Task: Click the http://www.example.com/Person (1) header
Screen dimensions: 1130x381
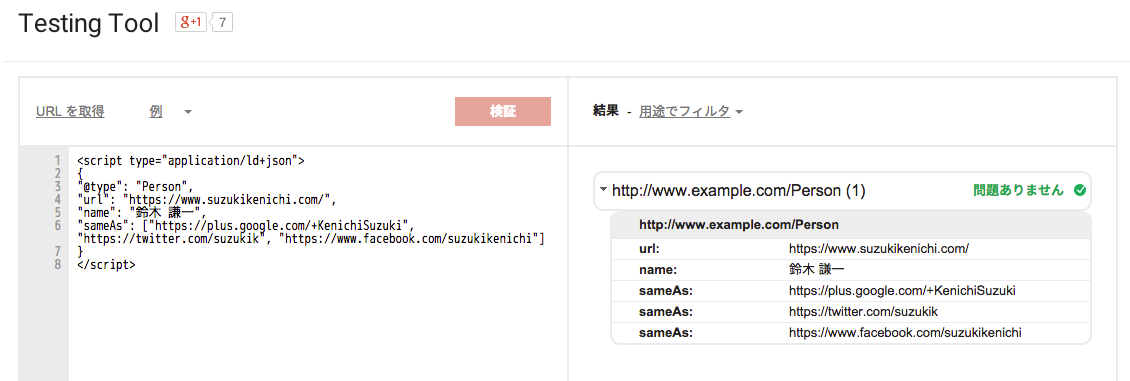Action: pyautogui.click(x=739, y=191)
